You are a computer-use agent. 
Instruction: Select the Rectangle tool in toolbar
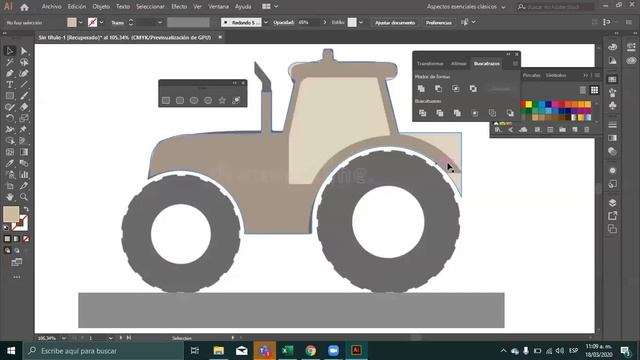tap(10, 96)
